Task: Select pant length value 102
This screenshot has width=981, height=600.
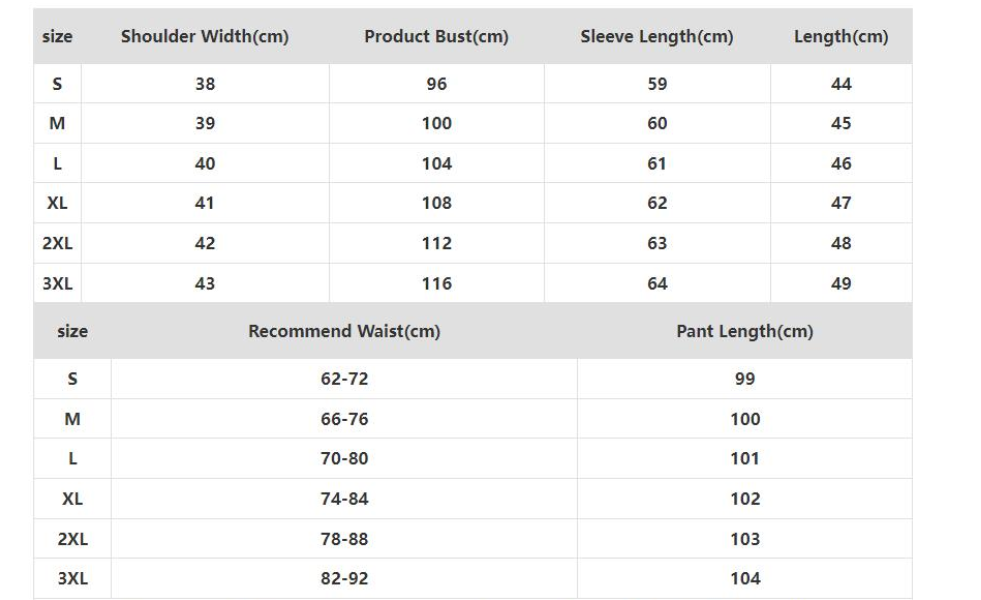Action: click(744, 499)
